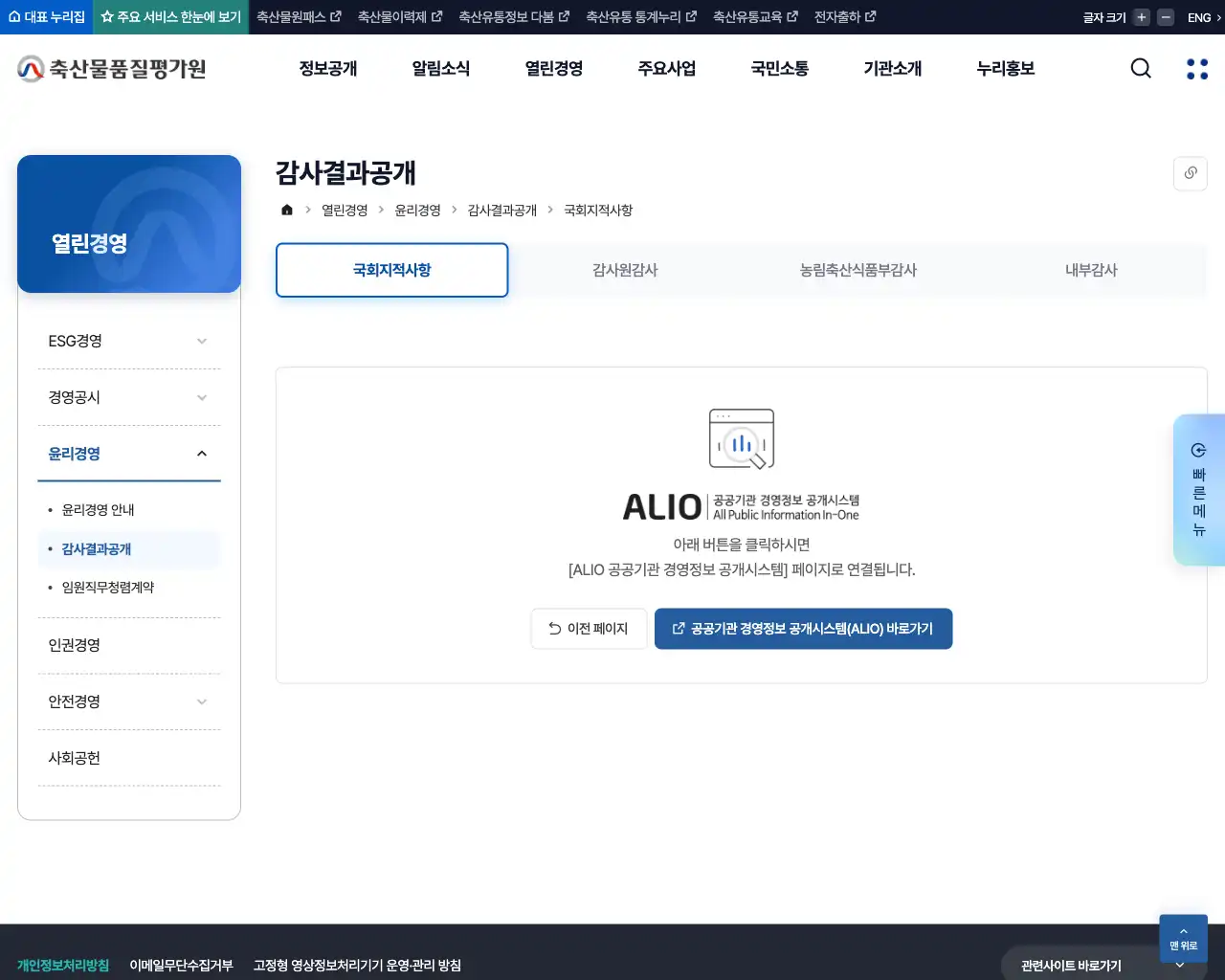The image size is (1225, 980).
Task: Open the 축산유통교육 external link
Action: [x=755, y=17]
